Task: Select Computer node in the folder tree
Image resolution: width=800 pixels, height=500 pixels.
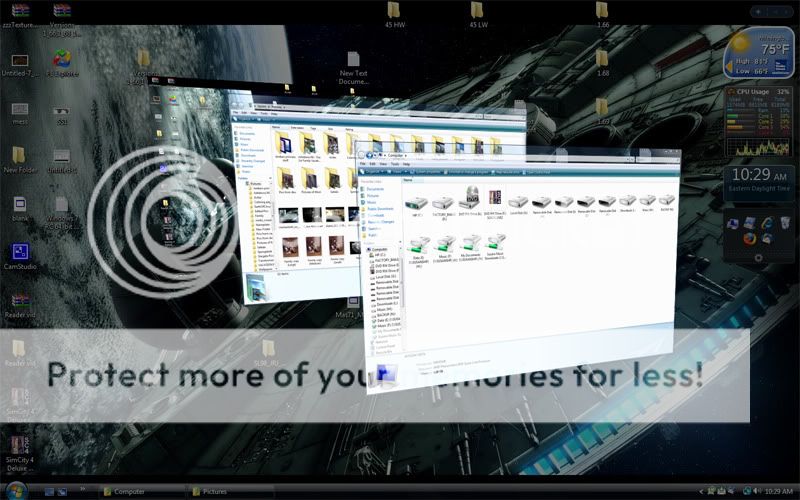Action: point(379,249)
